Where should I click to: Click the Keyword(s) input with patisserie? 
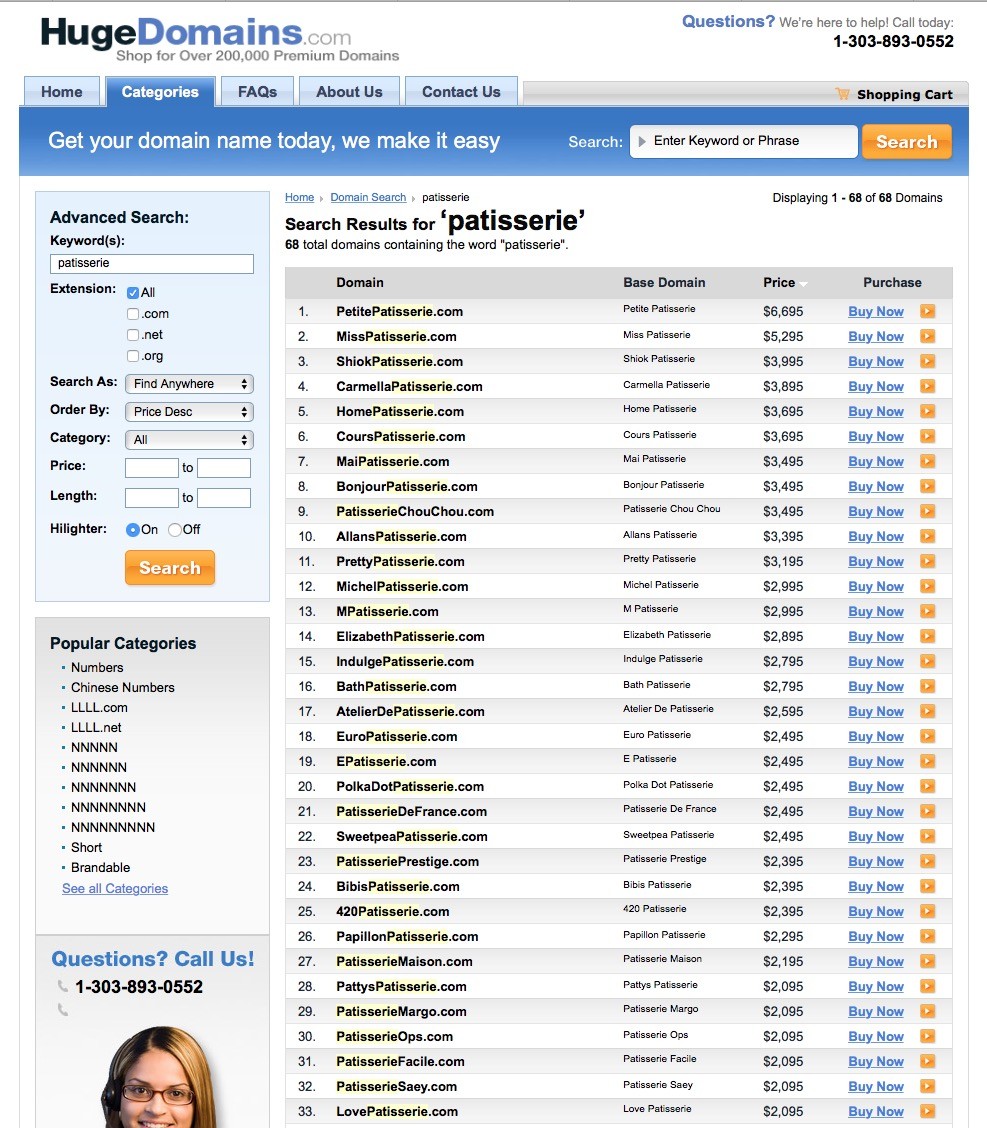coord(152,263)
